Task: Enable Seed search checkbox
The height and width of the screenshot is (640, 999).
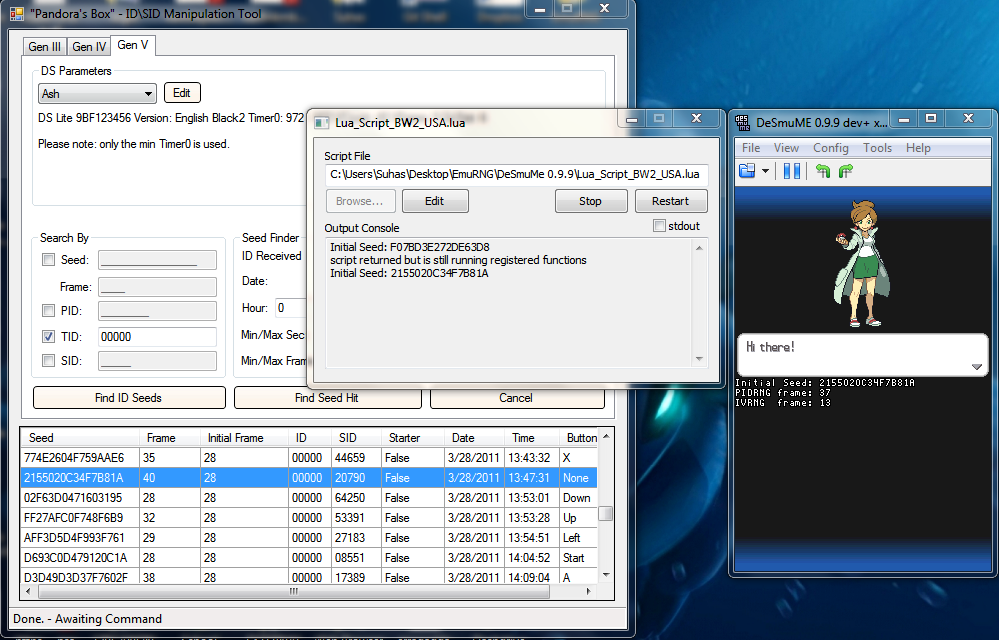Action: [x=48, y=260]
